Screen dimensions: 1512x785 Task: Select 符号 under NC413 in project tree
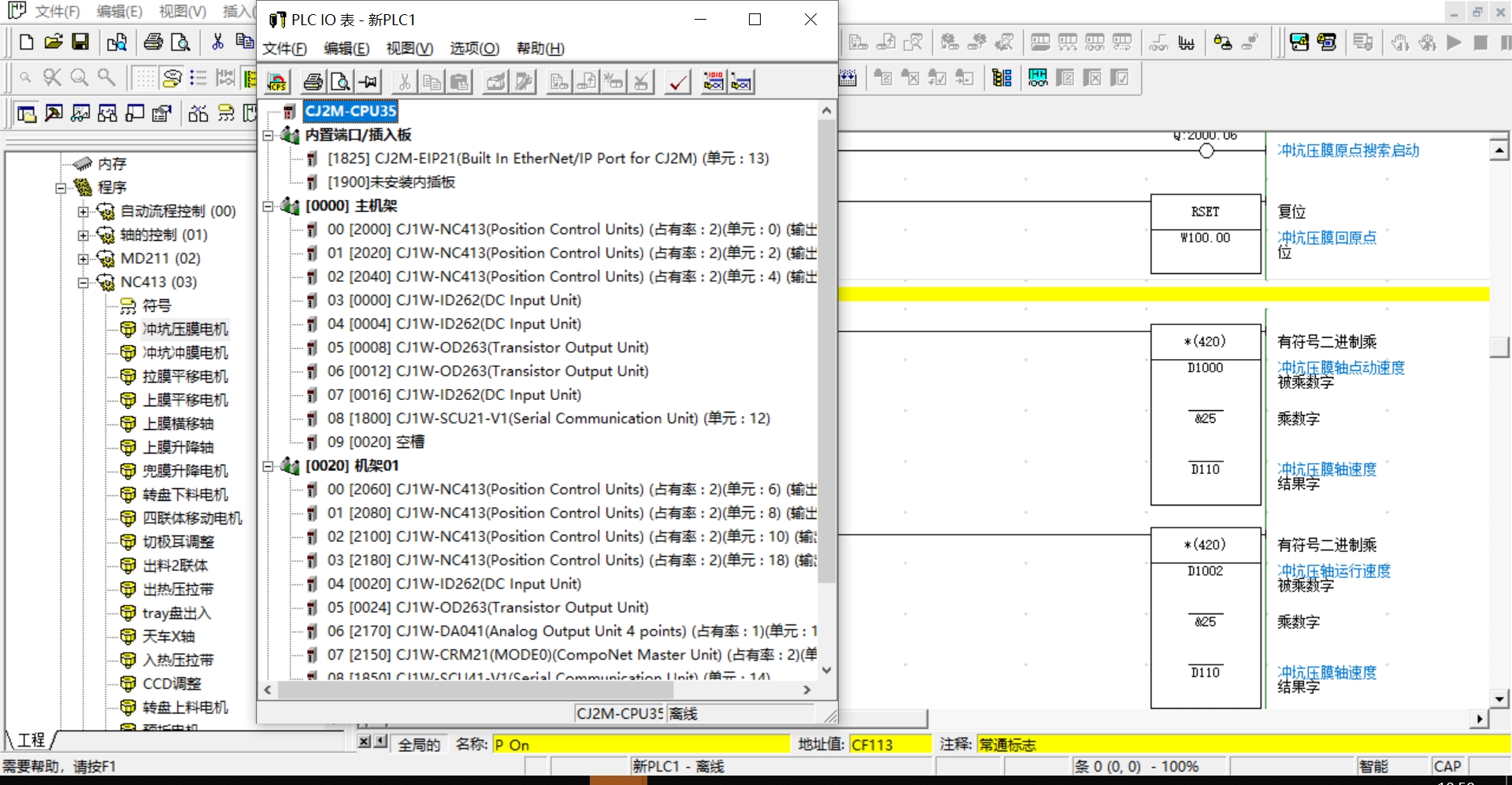156,305
